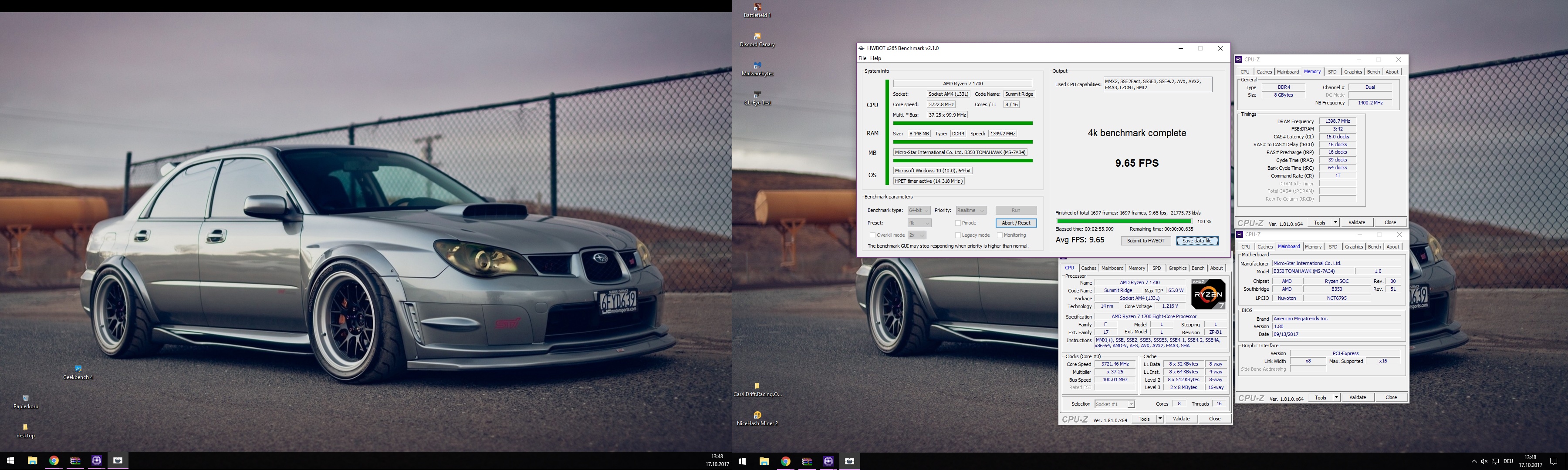Viewport: 1568px width, 470px height.
Task: Open the Socket #1 selection dropdown
Action: (1115, 404)
